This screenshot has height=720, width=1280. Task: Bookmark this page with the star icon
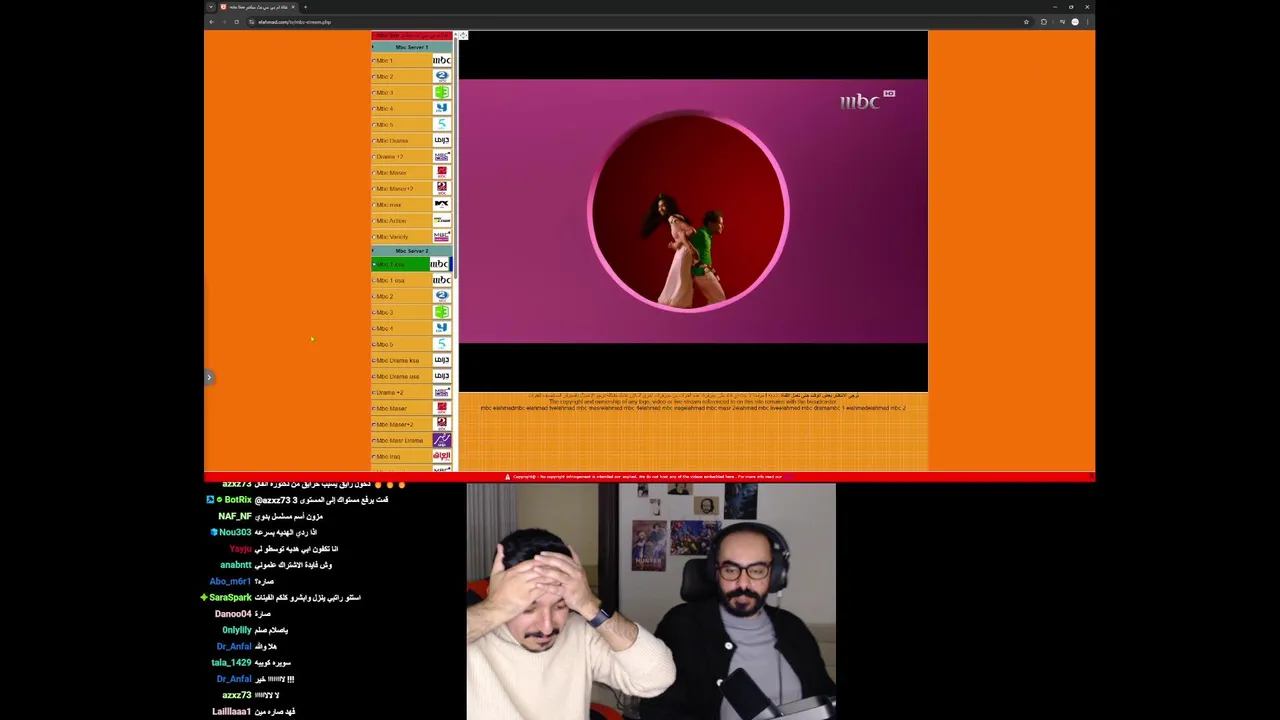click(x=1026, y=22)
